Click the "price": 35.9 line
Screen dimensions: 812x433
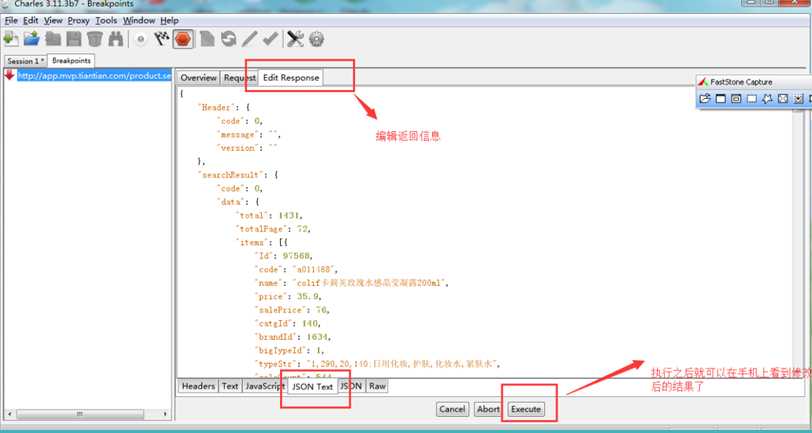coord(287,297)
